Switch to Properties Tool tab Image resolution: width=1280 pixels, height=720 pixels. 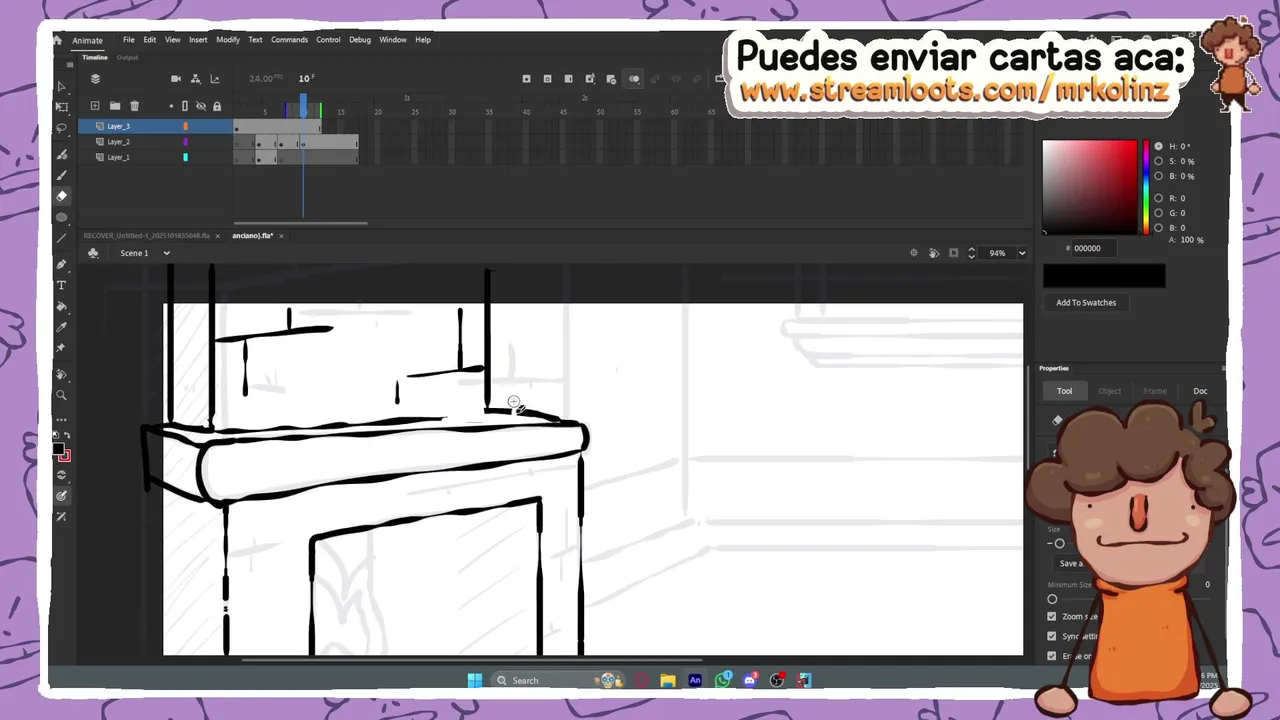tap(1064, 391)
